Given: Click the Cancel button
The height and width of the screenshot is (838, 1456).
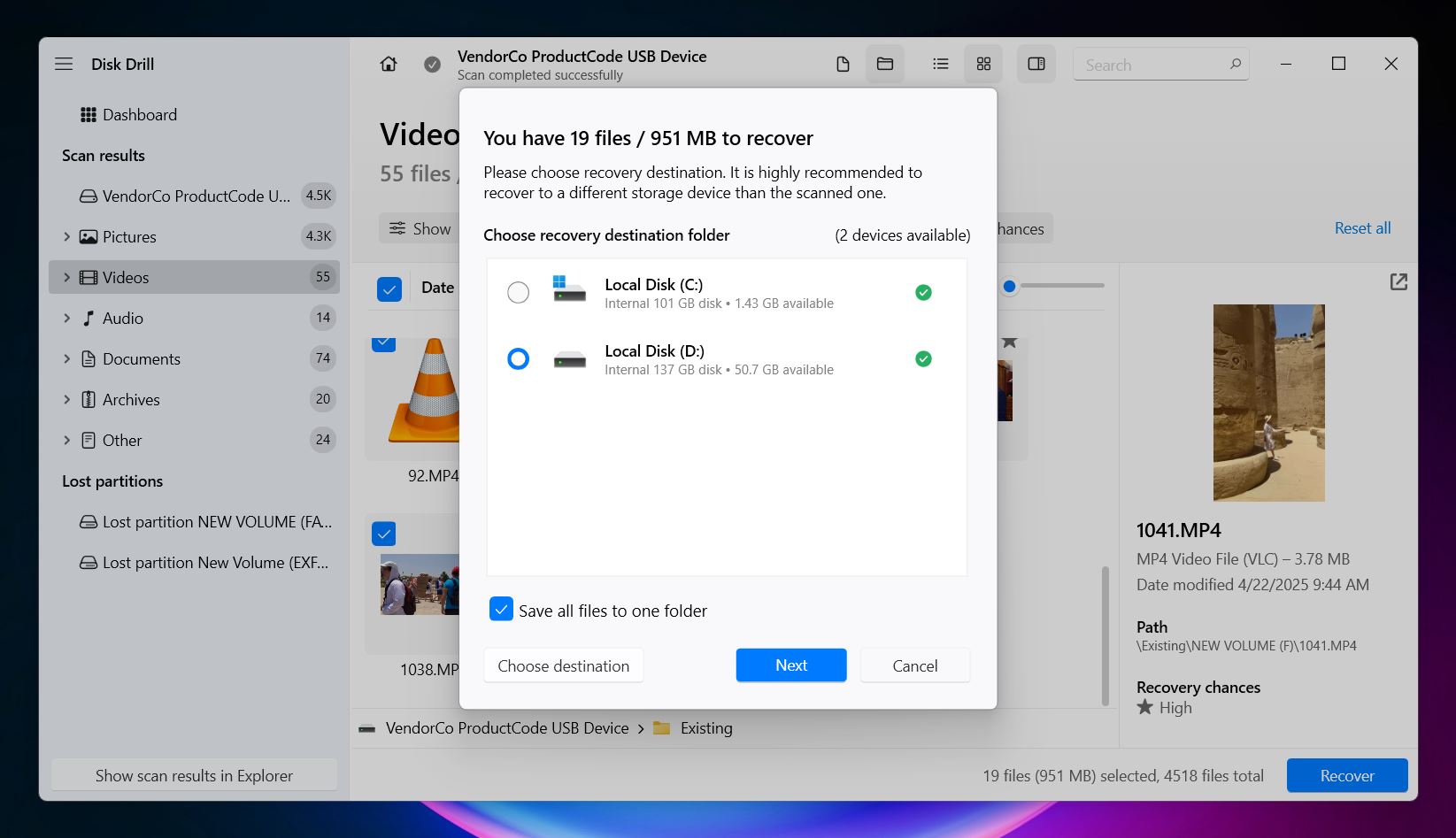Looking at the screenshot, I should (x=915, y=665).
